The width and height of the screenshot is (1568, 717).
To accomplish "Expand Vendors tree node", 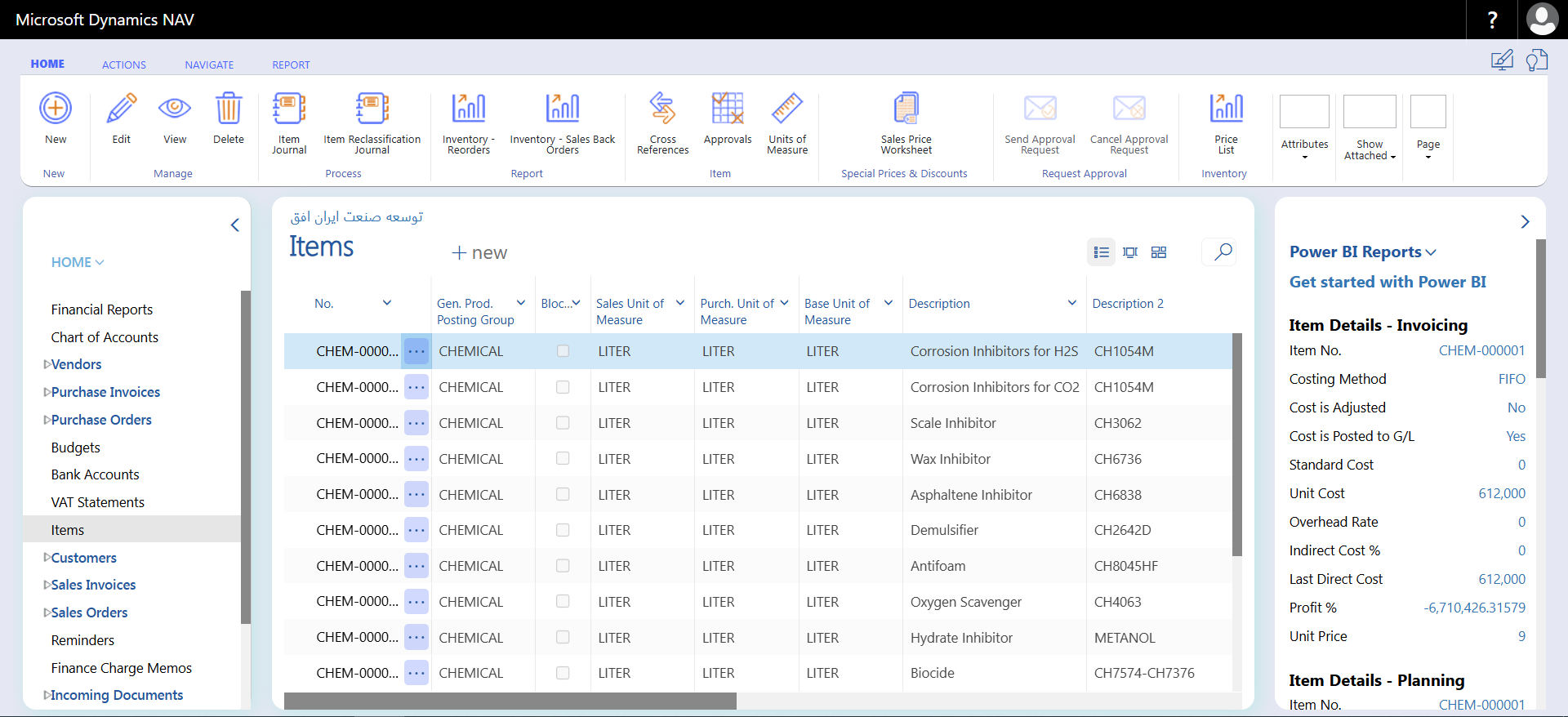I will coord(47,364).
